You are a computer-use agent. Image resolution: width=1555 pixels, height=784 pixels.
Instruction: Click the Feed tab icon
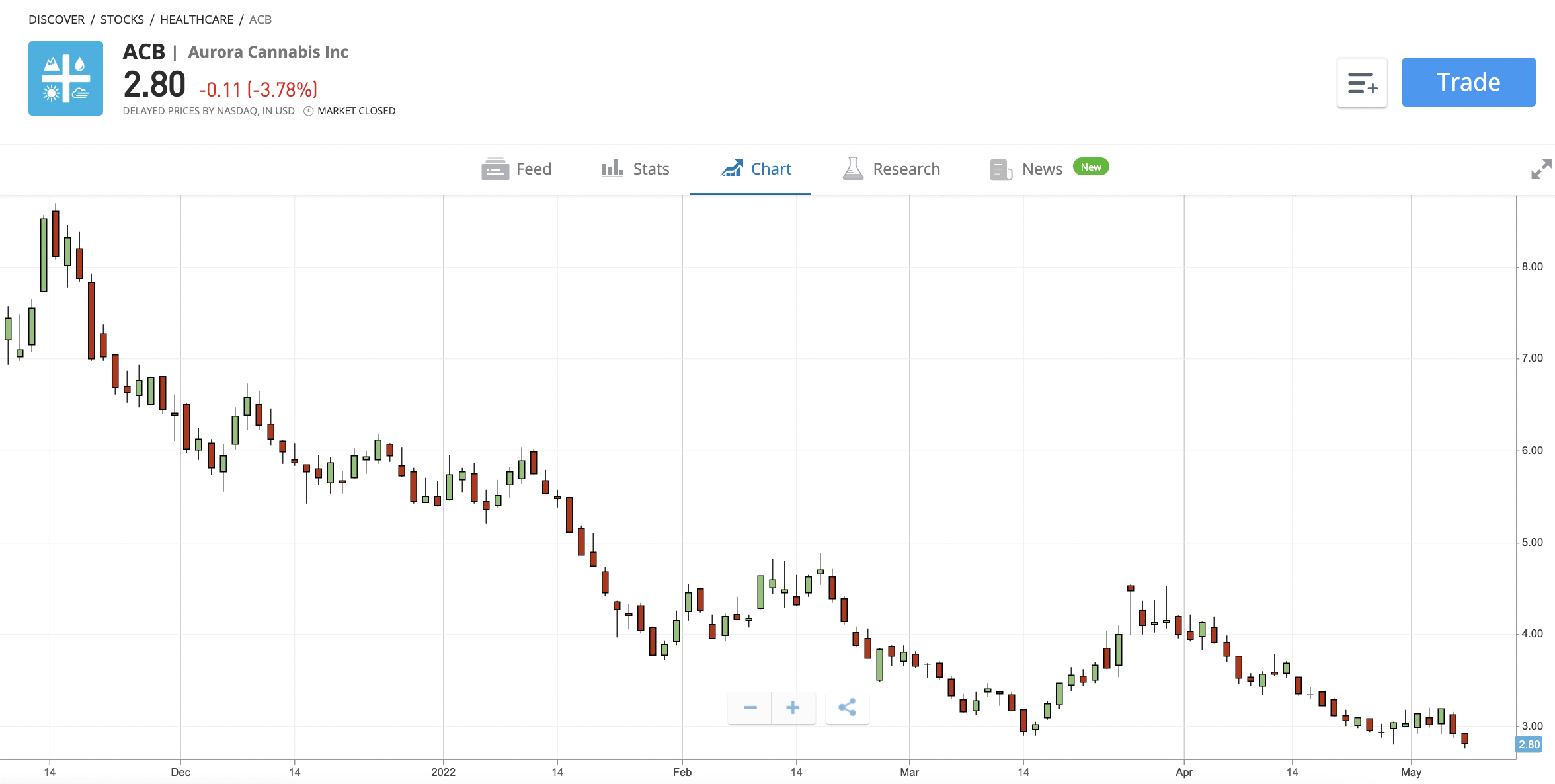[495, 169]
